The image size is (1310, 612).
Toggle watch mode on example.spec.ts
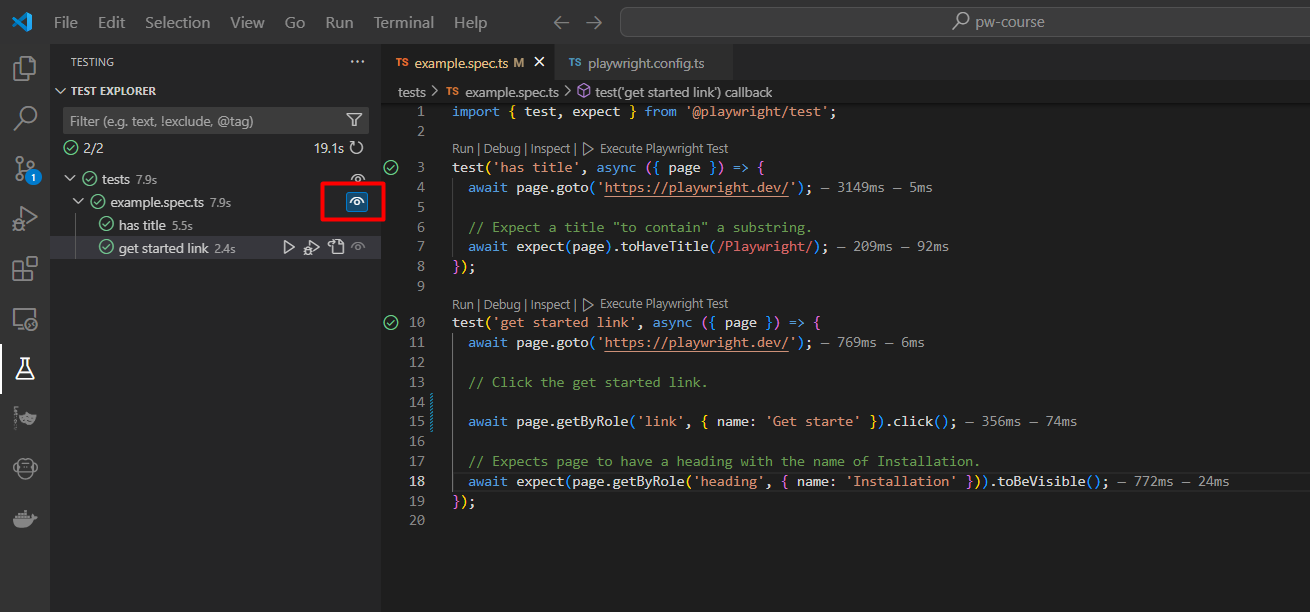click(357, 202)
